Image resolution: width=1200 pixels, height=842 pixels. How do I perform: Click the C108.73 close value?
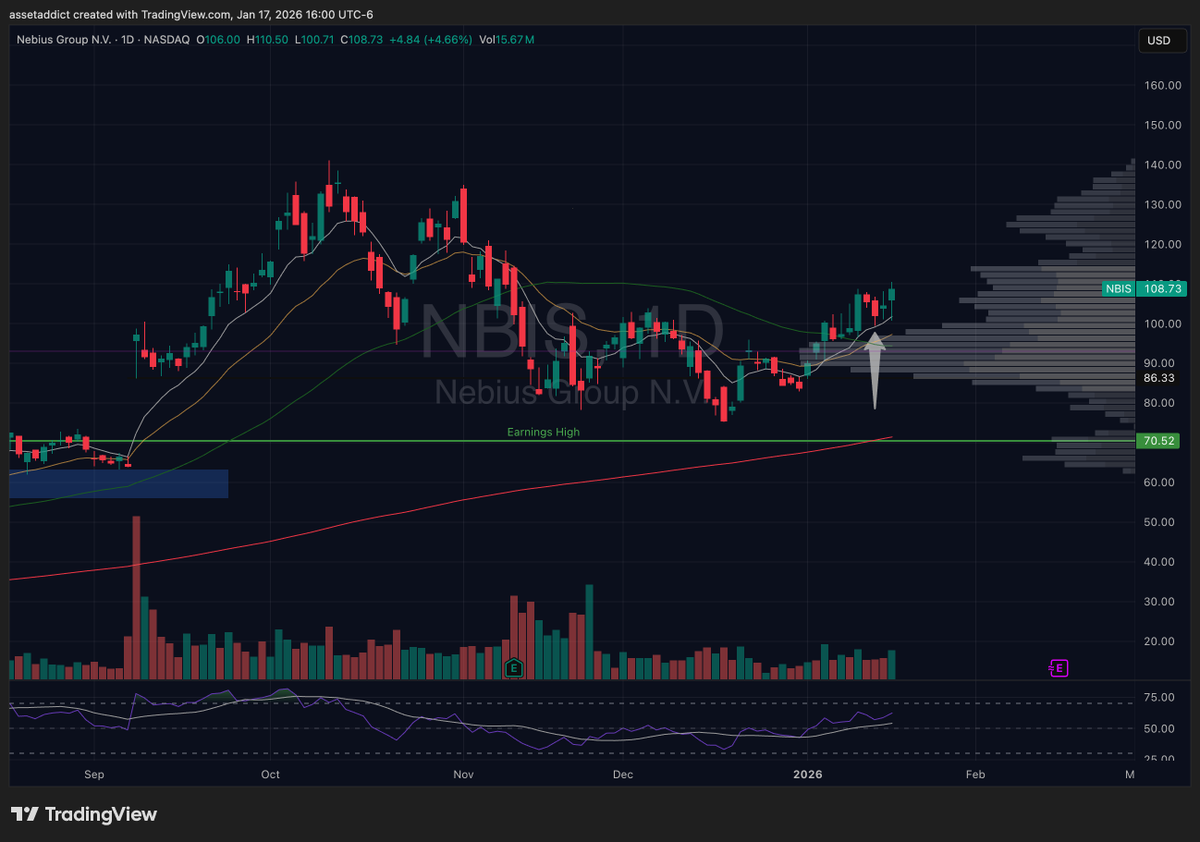pyautogui.click(x=360, y=39)
